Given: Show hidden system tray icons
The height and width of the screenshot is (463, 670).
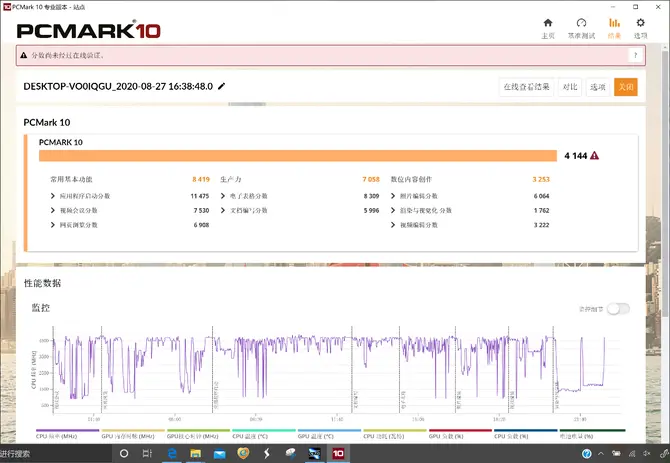Looking at the screenshot, I should tap(601, 454).
